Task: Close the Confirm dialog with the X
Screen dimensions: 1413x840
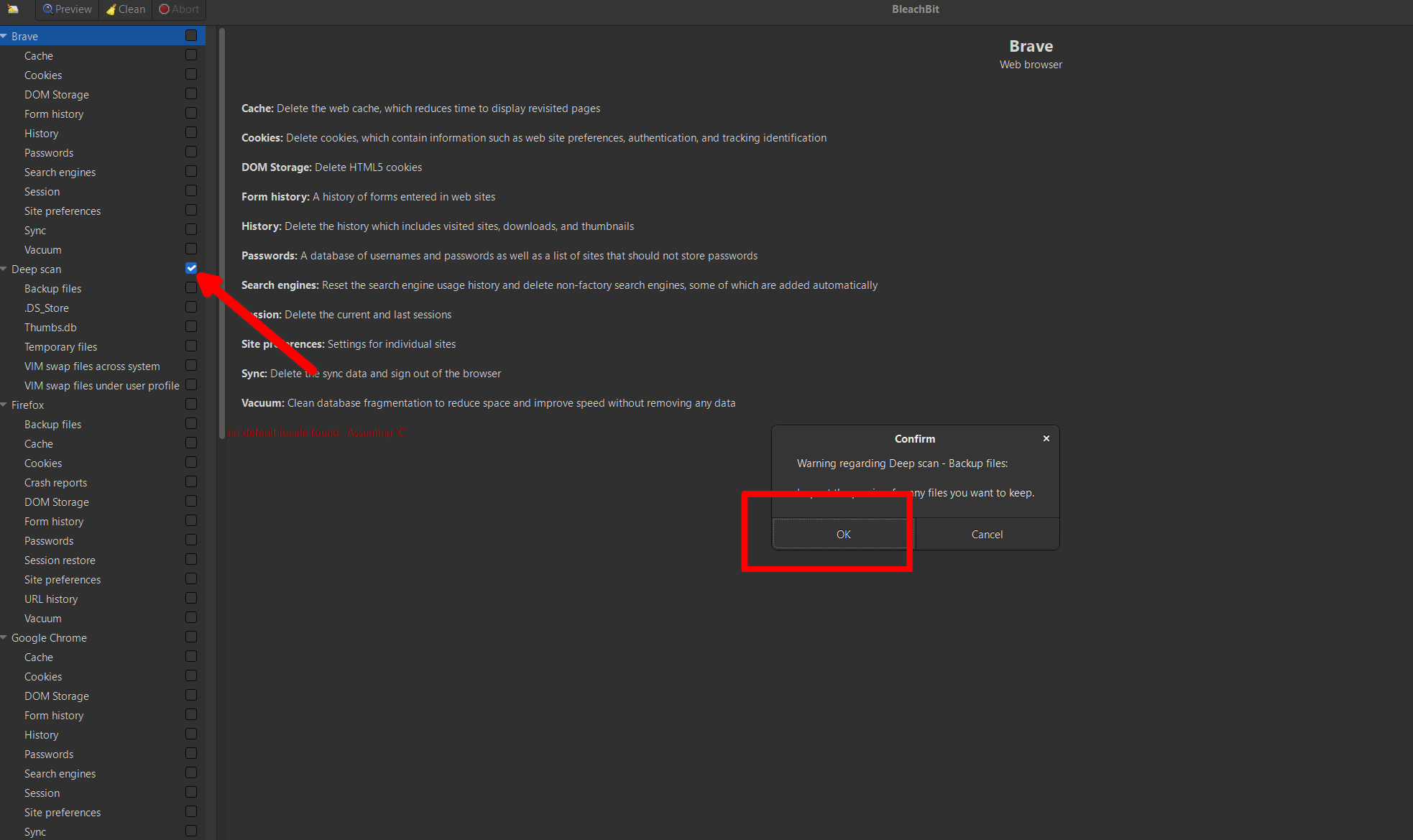Action: (x=1046, y=438)
